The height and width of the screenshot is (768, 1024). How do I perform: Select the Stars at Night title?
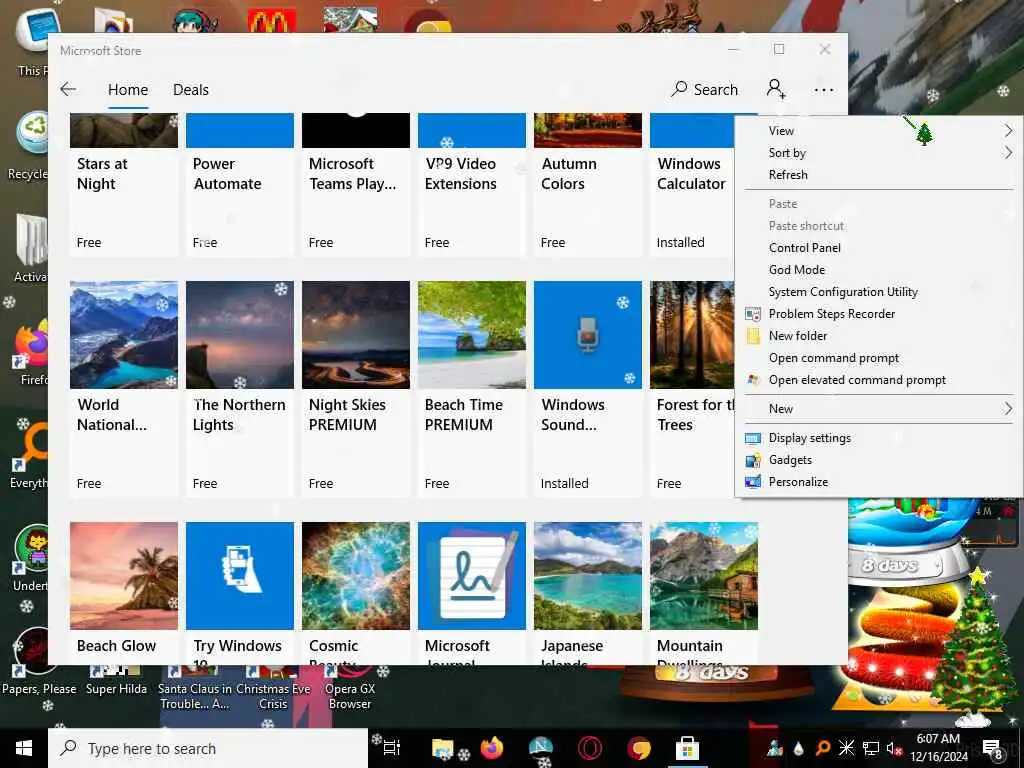102,174
